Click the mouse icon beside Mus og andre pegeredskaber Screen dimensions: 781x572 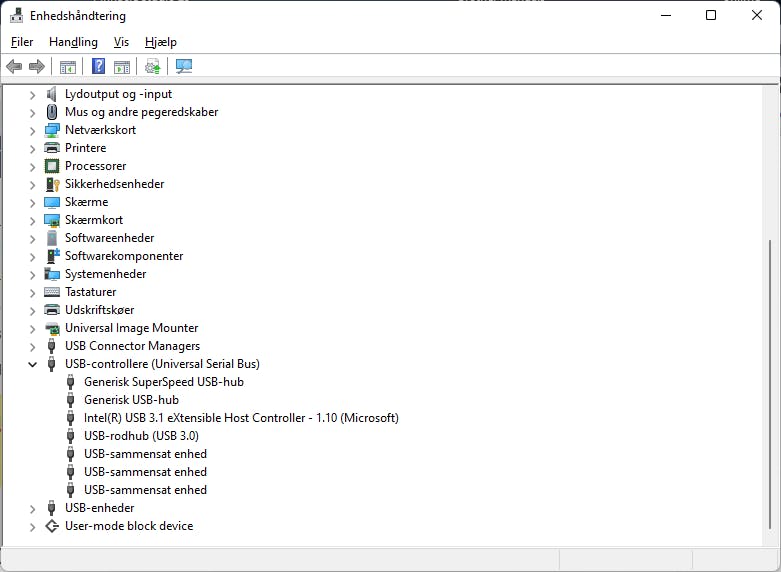51,112
